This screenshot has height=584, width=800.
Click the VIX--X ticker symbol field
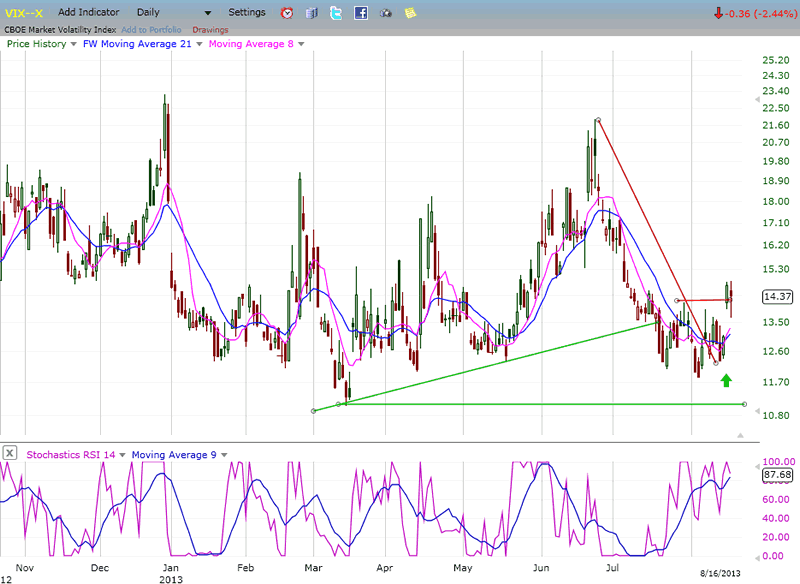(x=24, y=13)
